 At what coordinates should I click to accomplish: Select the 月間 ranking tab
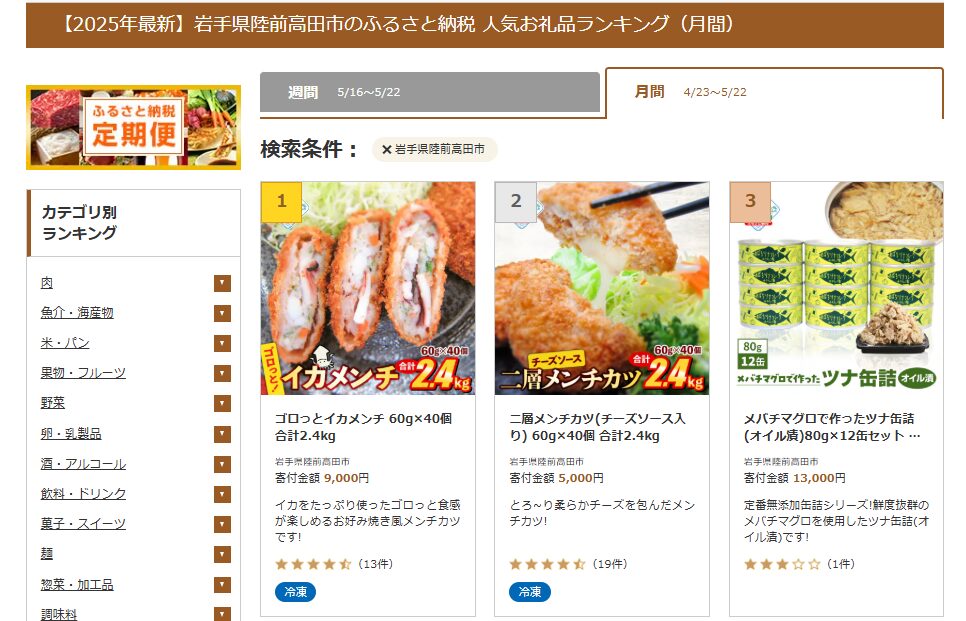tap(774, 92)
